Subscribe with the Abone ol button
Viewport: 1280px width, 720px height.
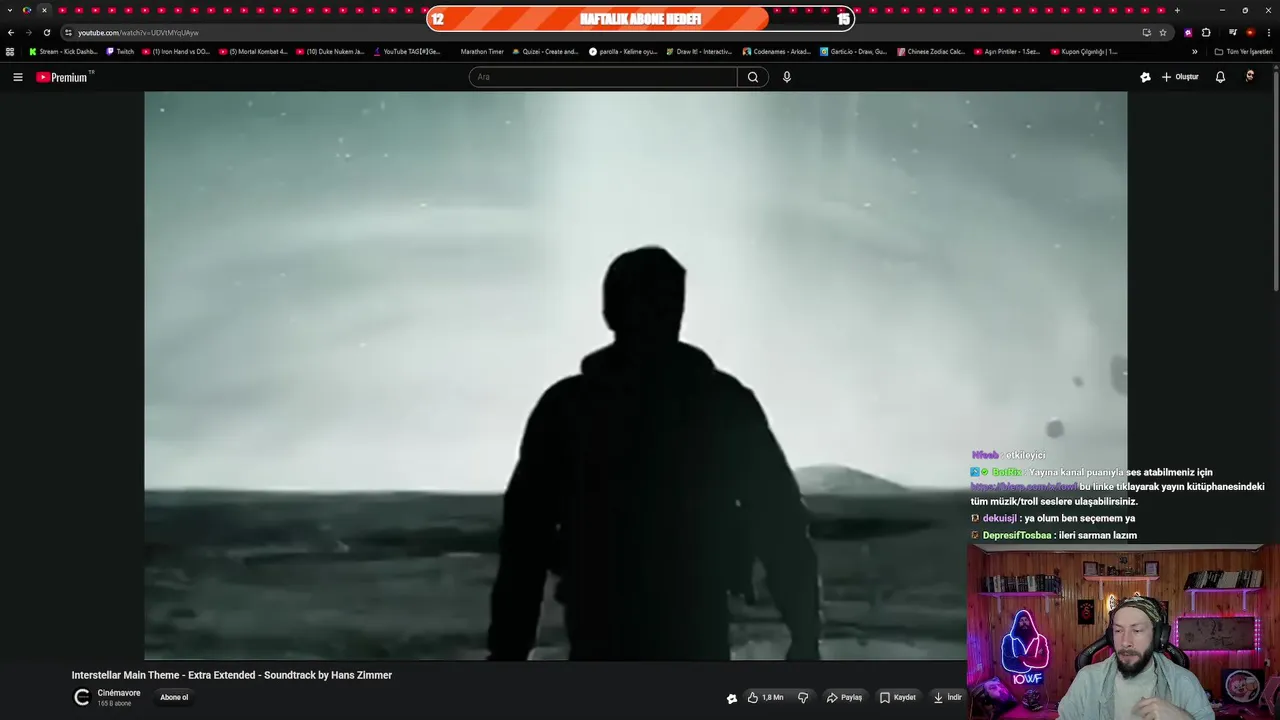point(174,698)
